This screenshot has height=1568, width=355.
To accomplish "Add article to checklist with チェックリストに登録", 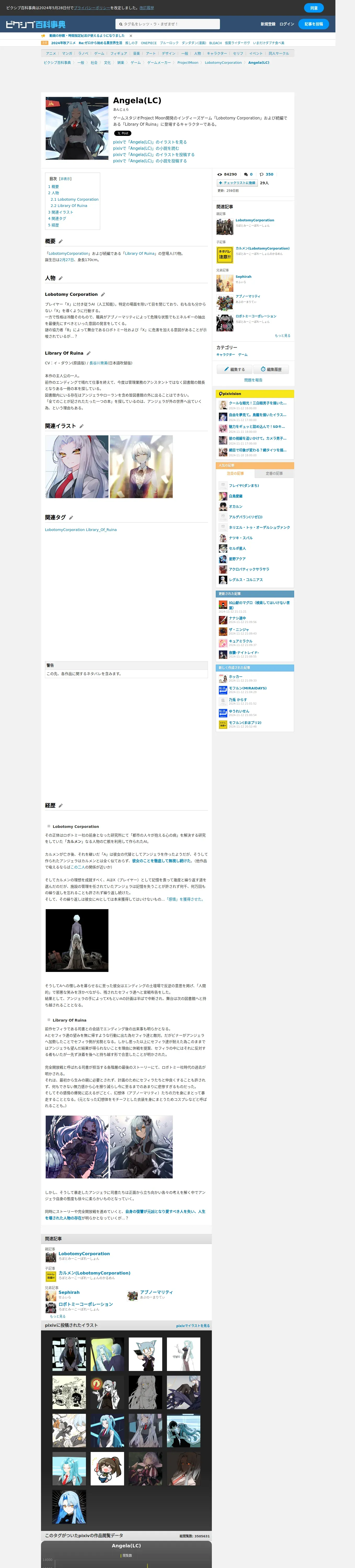I will 237,183.
